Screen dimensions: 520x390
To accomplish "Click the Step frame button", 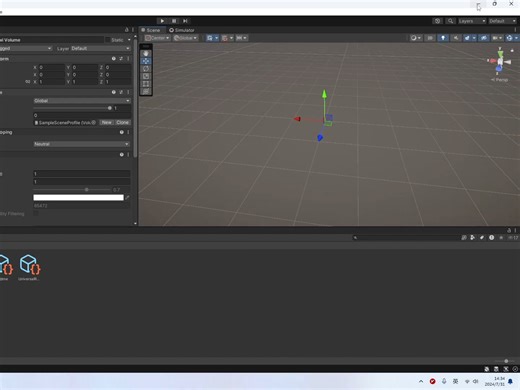I will click(185, 21).
